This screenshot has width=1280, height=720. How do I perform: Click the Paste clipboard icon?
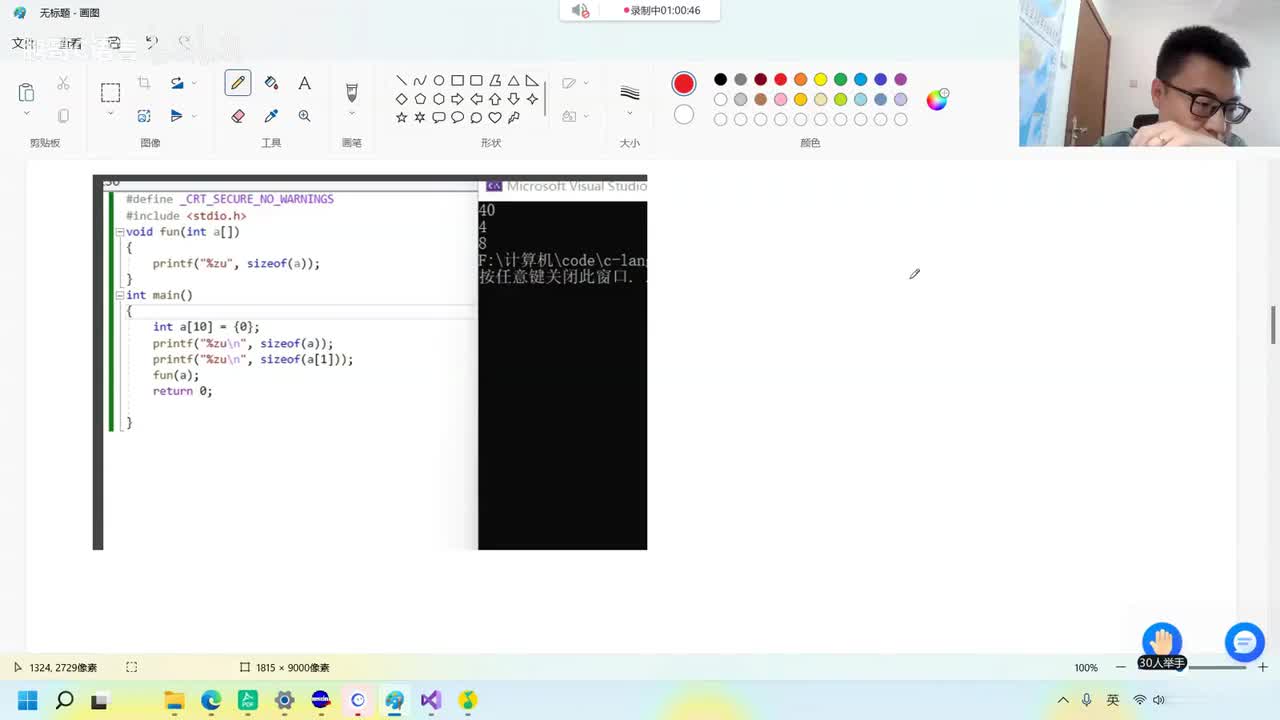26,92
